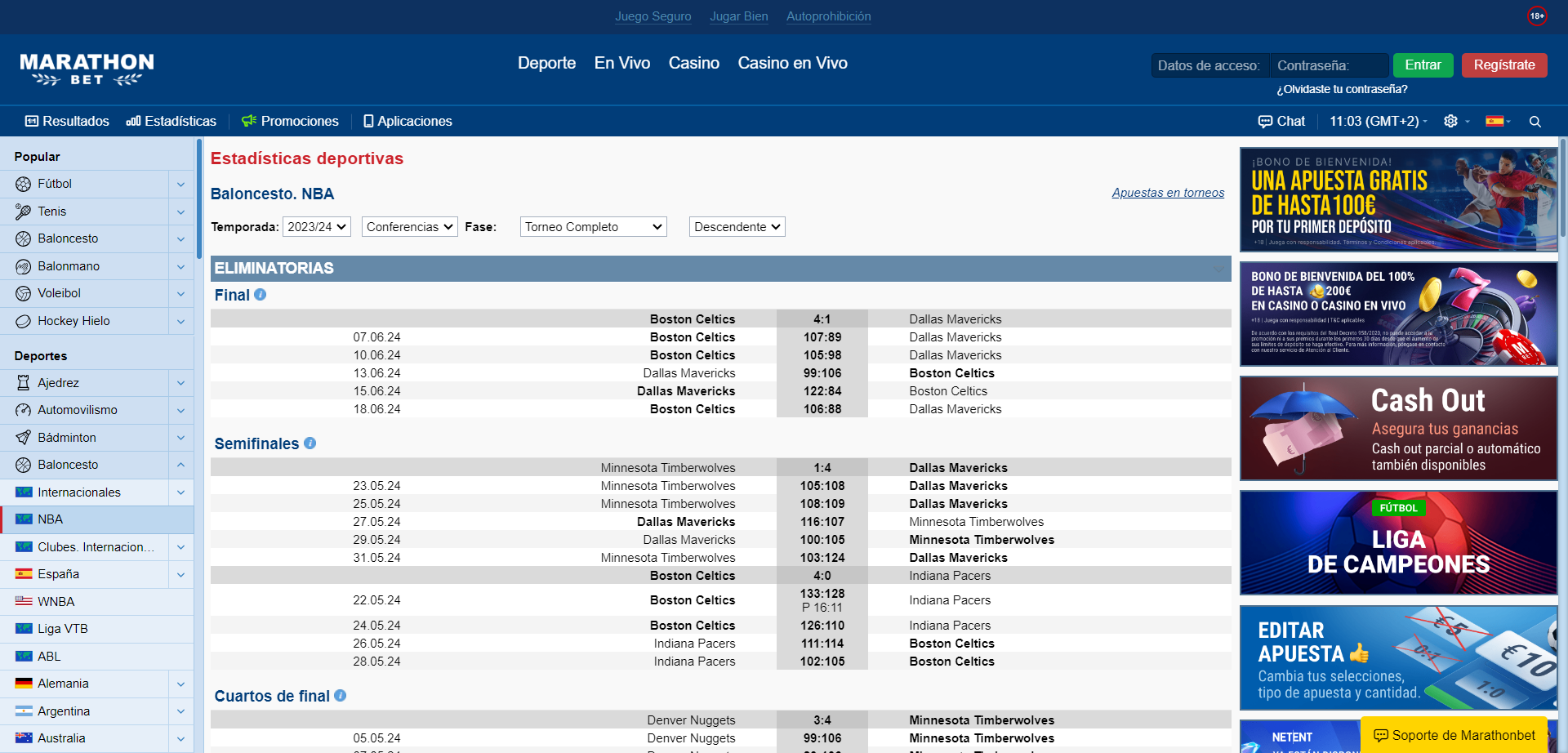Open the settings gear menu
The width and height of the screenshot is (1568, 753).
click(1450, 122)
